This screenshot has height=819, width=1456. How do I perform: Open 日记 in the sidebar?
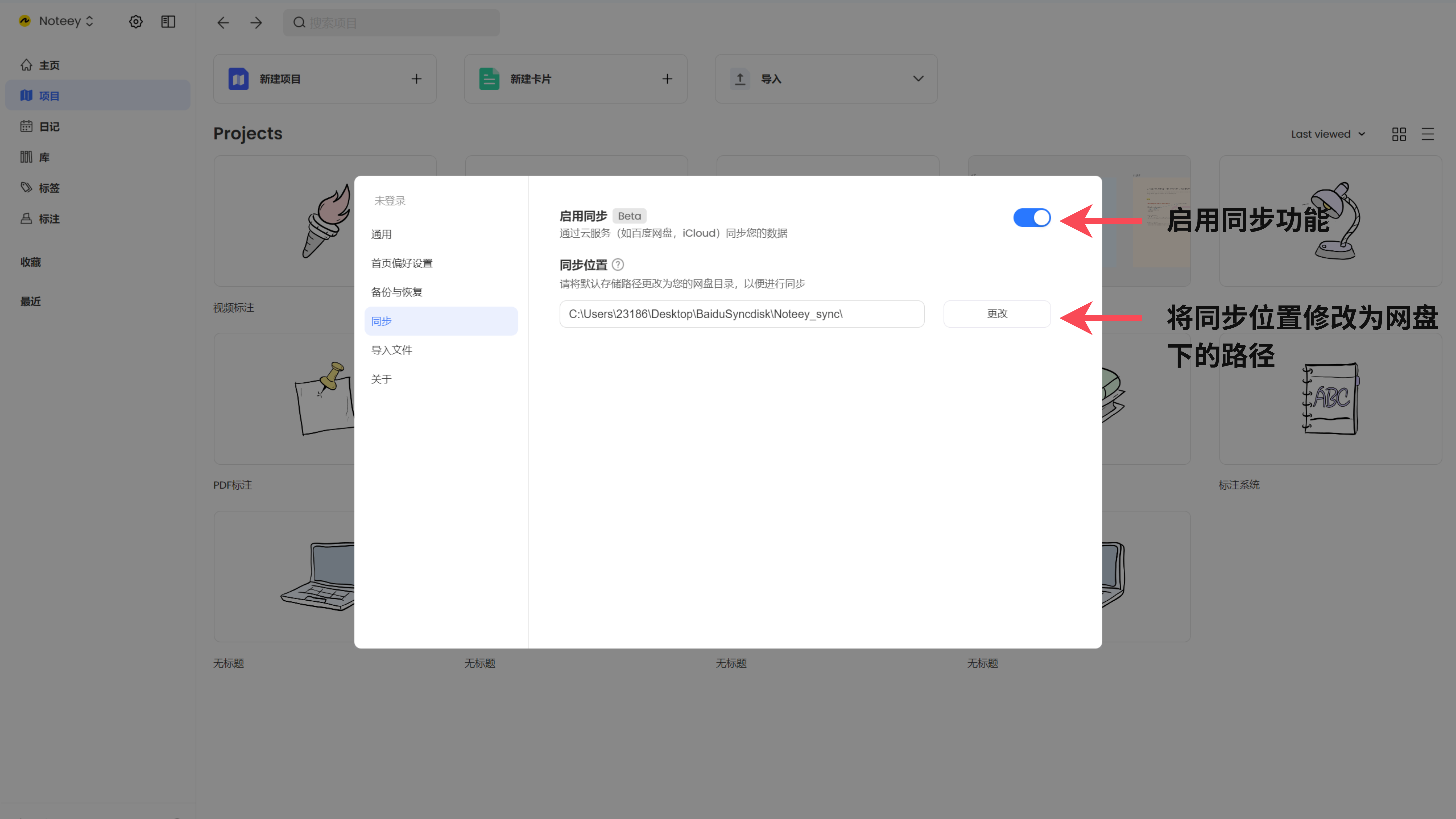tap(98, 126)
